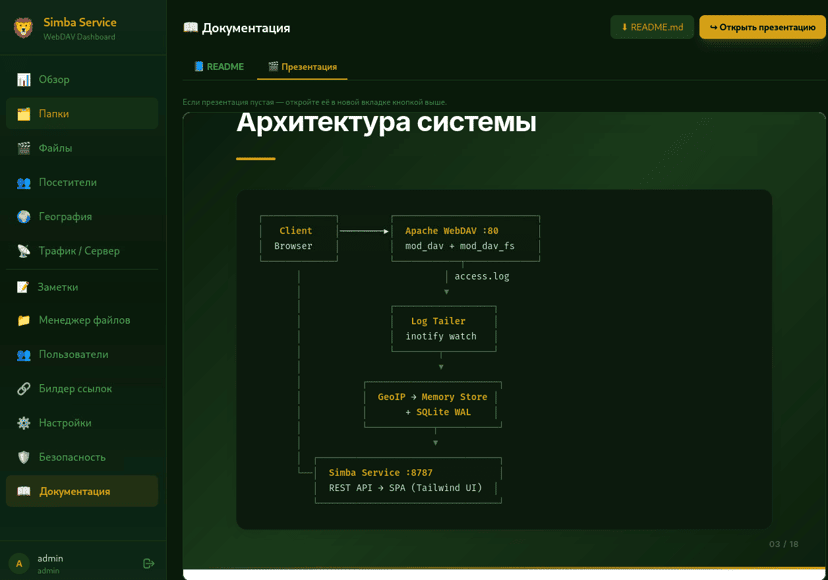Open Менеджер файлов section

coord(82,320)
